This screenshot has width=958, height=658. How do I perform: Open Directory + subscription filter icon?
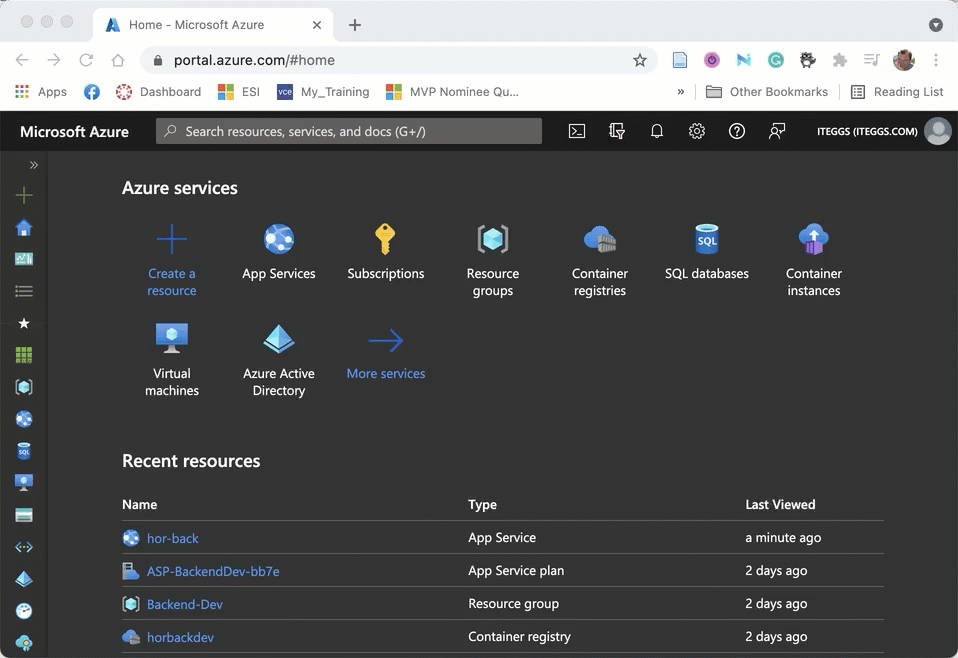[x=617, y=131]
